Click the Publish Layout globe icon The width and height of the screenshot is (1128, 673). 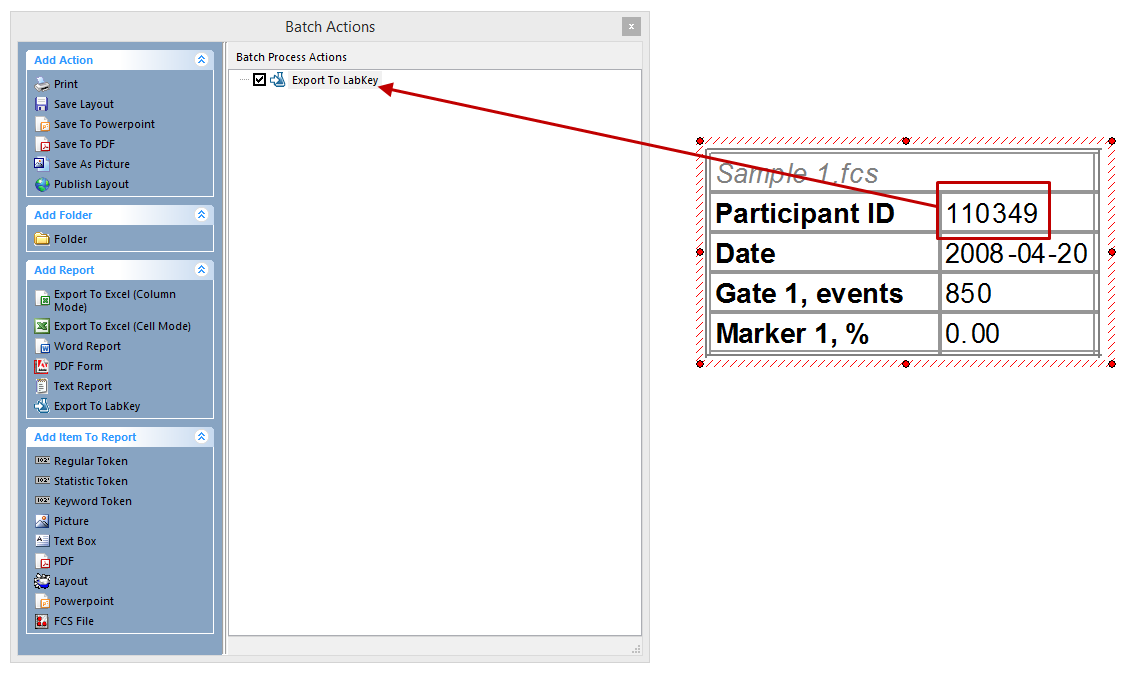(42, 184)
